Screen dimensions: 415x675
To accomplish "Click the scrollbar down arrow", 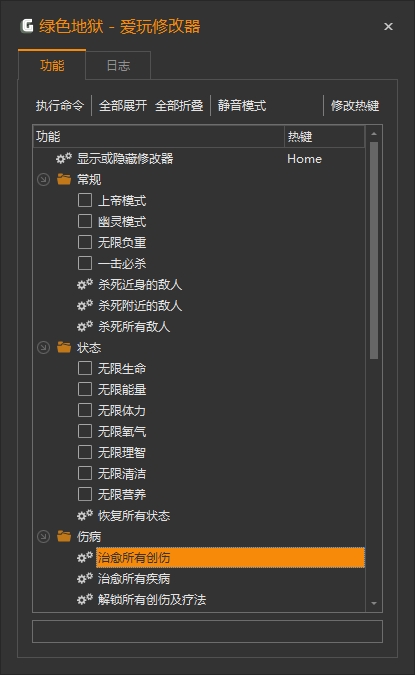I will tap(374, 604).
